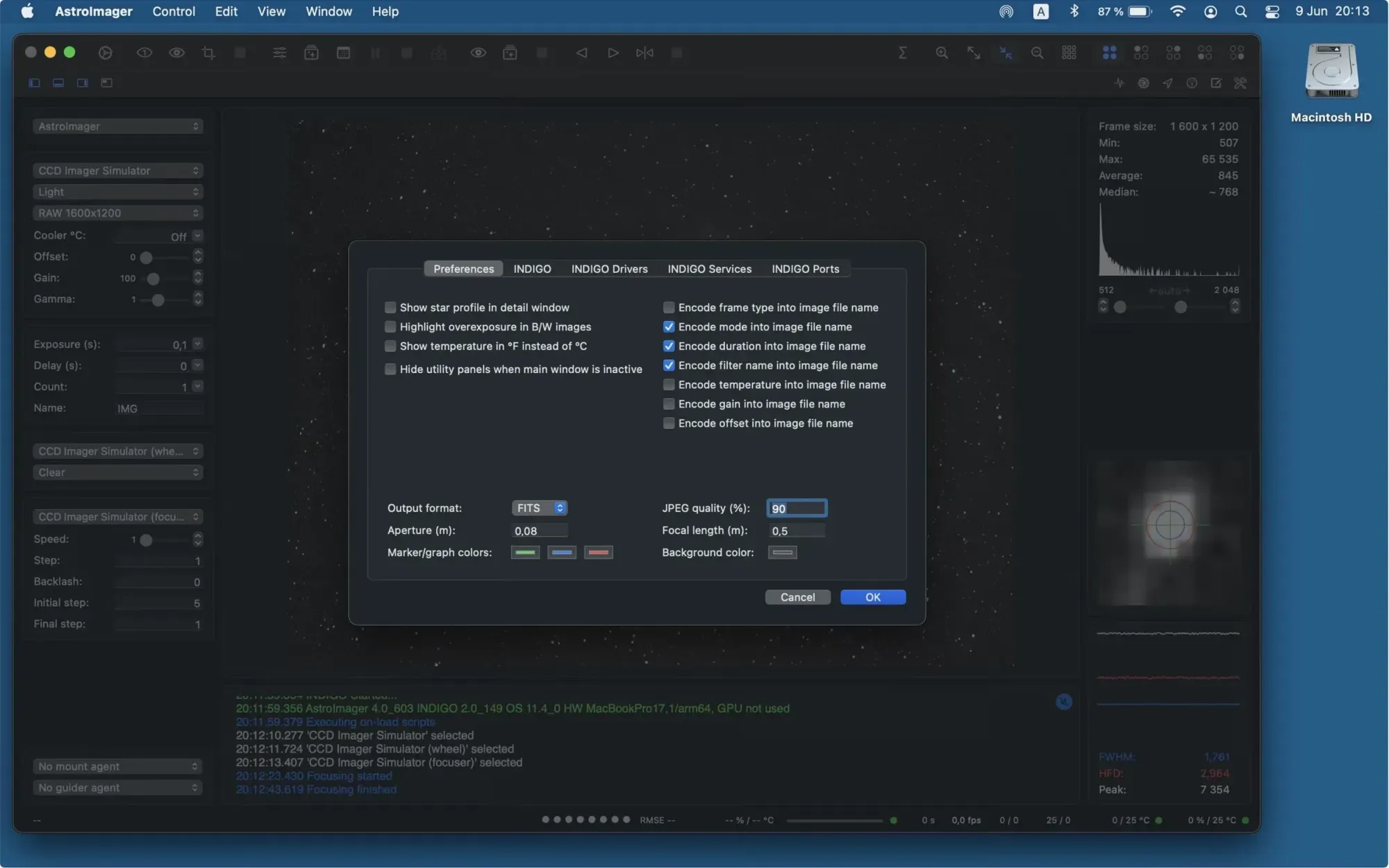Uncheck Encode mode into image file name
The width and height of the screenshot is (1389, 868).
click(669, 327)
